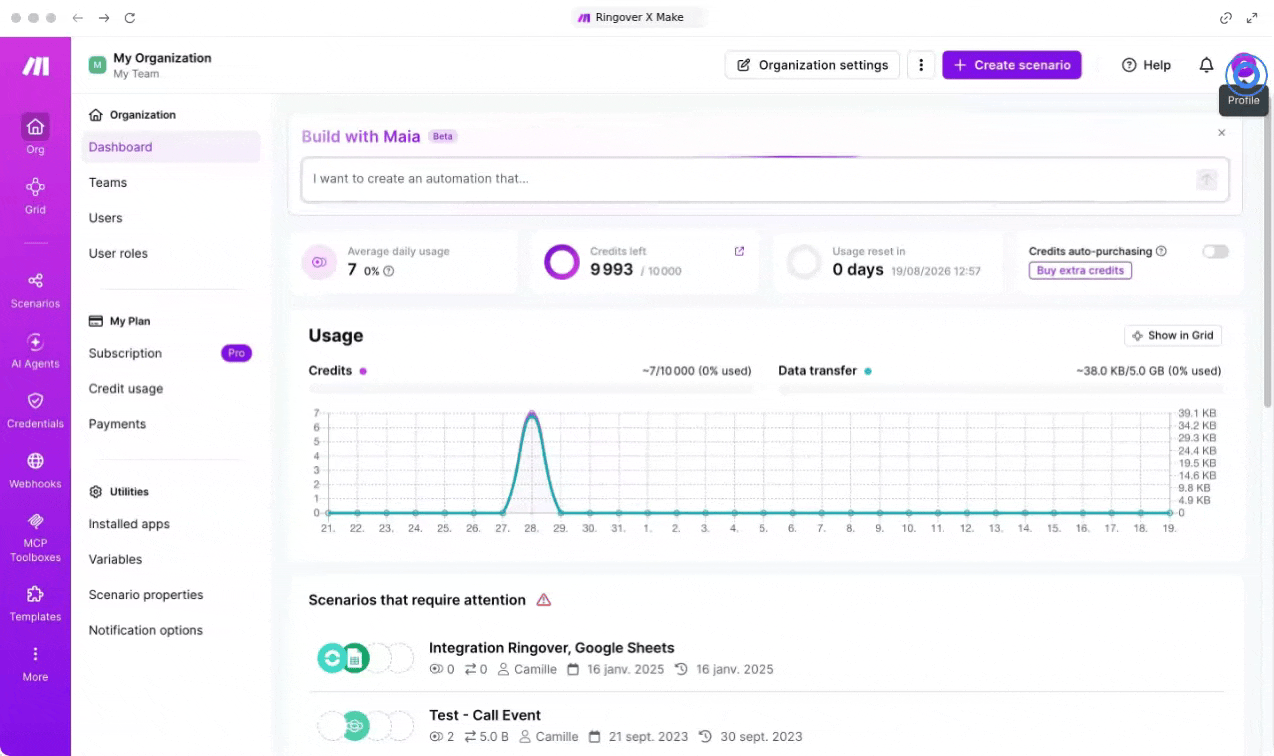Click the Google Sheets icon in Integration scenario
1274x756 pixels.
click(355, 658)
